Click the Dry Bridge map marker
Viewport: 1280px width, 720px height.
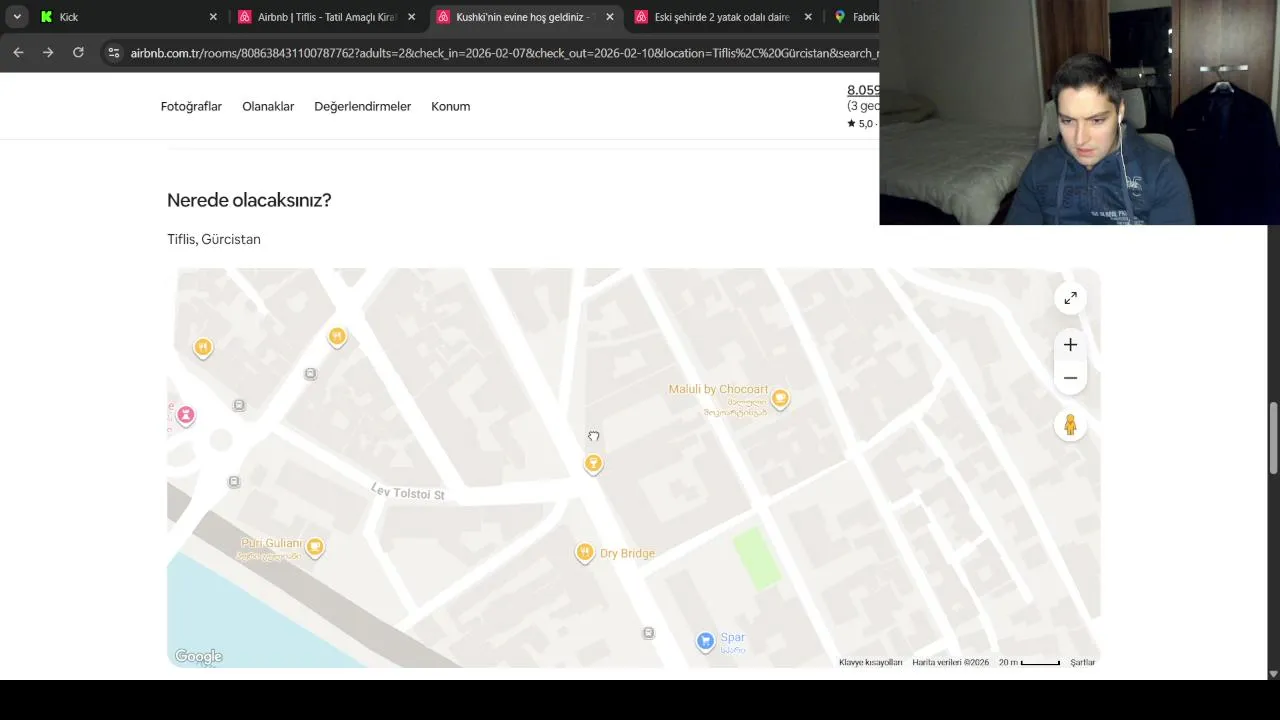(x=585, y=553)
